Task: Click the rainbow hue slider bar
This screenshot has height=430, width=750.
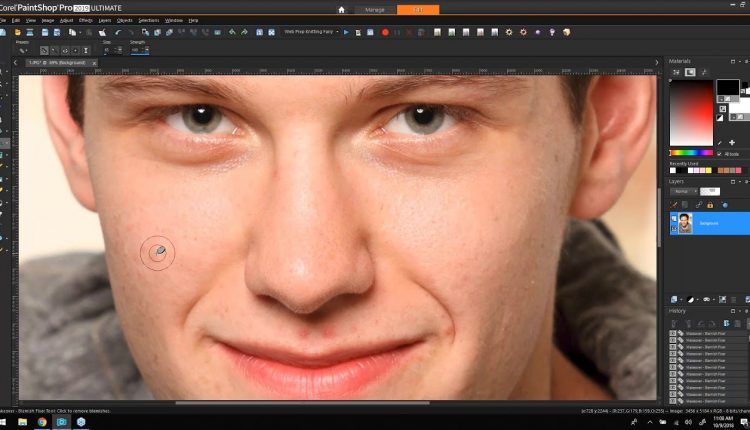Action: [x=691, y=153]
